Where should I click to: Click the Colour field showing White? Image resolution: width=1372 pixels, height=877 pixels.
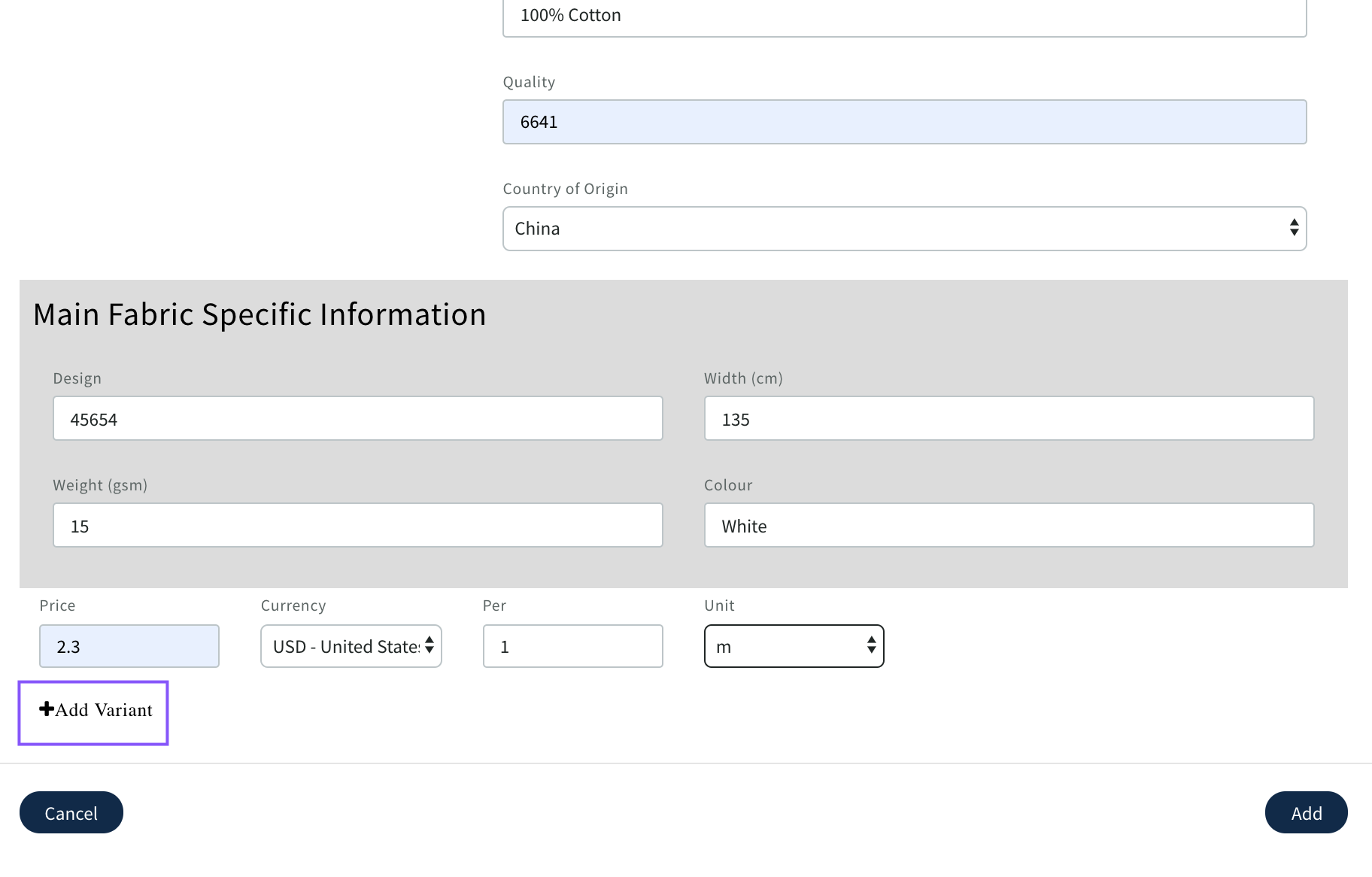coord(1008,525)
